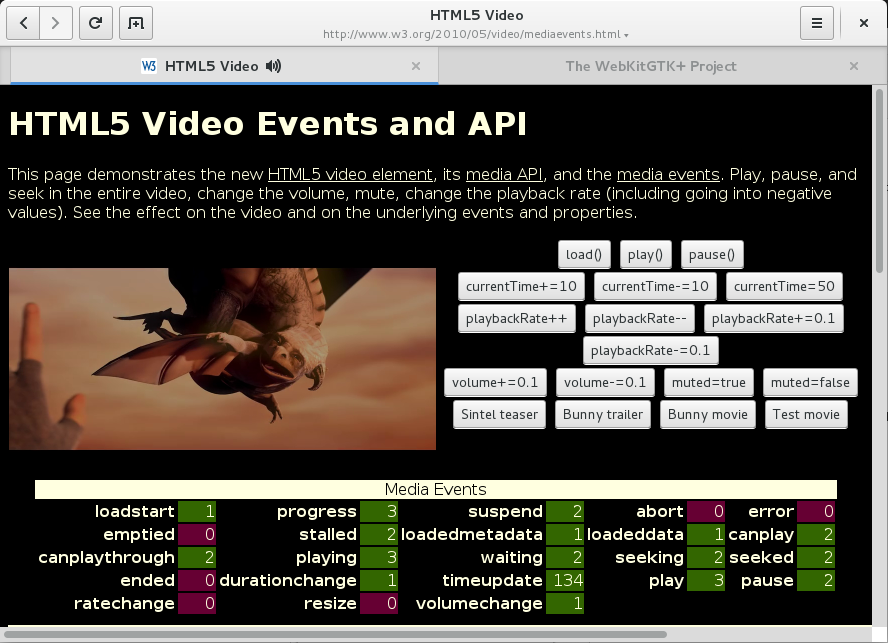Open the browser hamburger menu
888x643 pixels.
[x=817, y=23]
